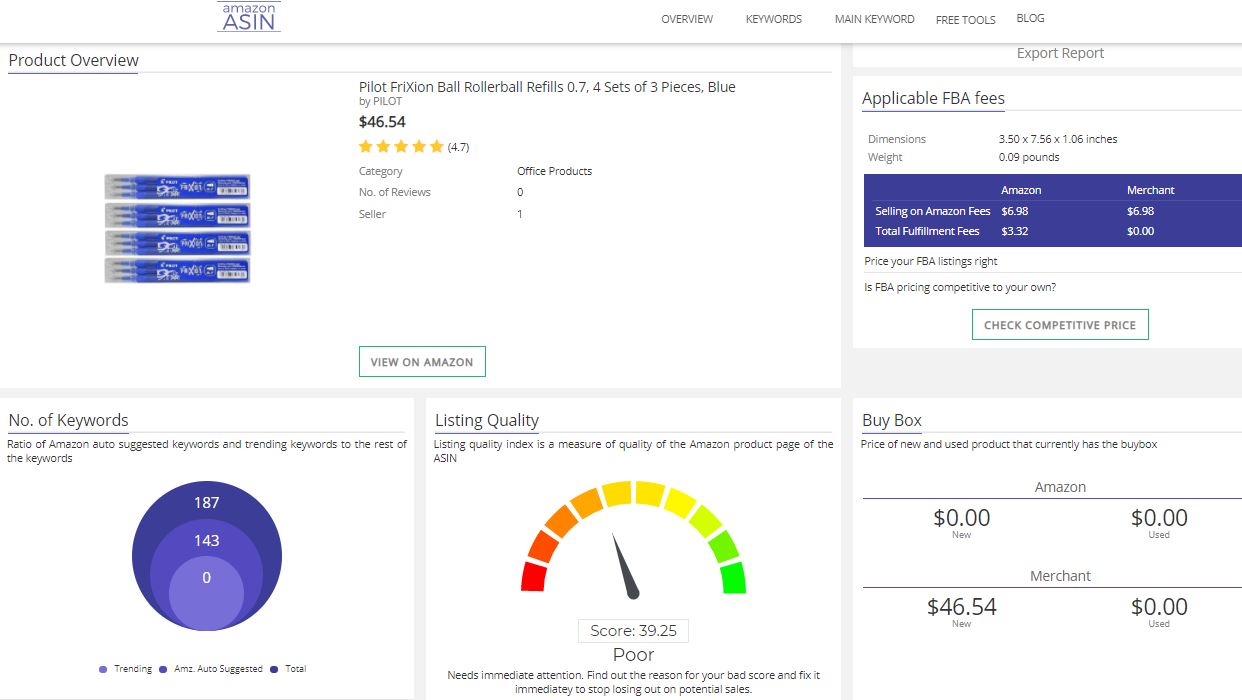Click the Office Products category value
Viewport: 1242px width, 700px height.
tap(554, 171)
